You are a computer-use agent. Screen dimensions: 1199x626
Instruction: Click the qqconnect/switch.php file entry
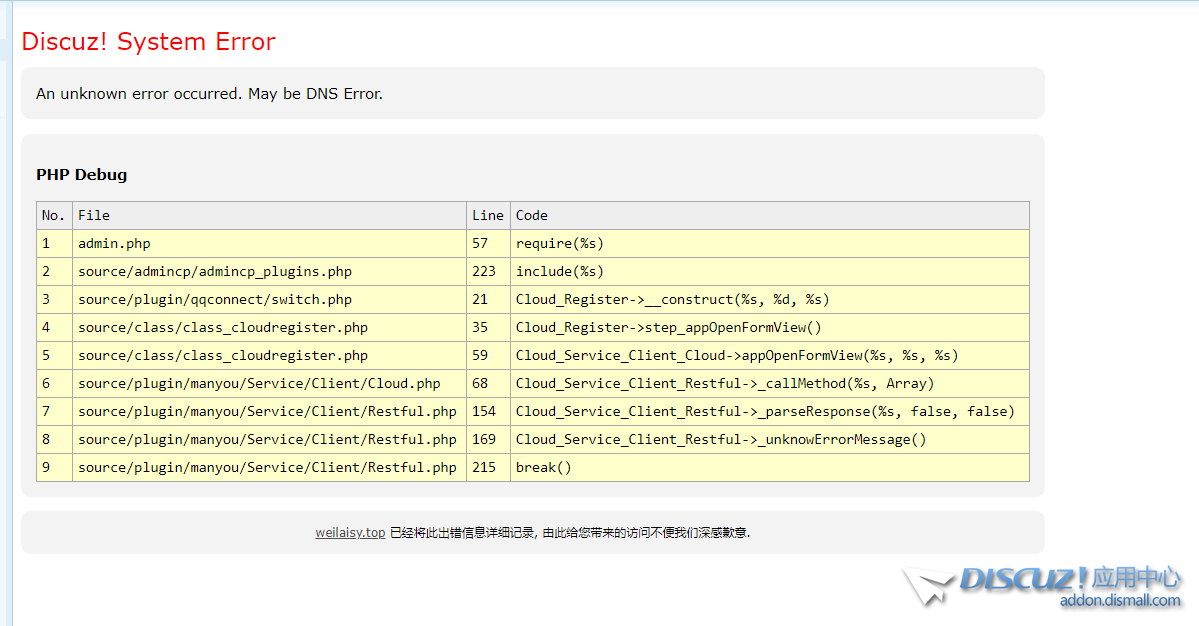pos(215,300)
